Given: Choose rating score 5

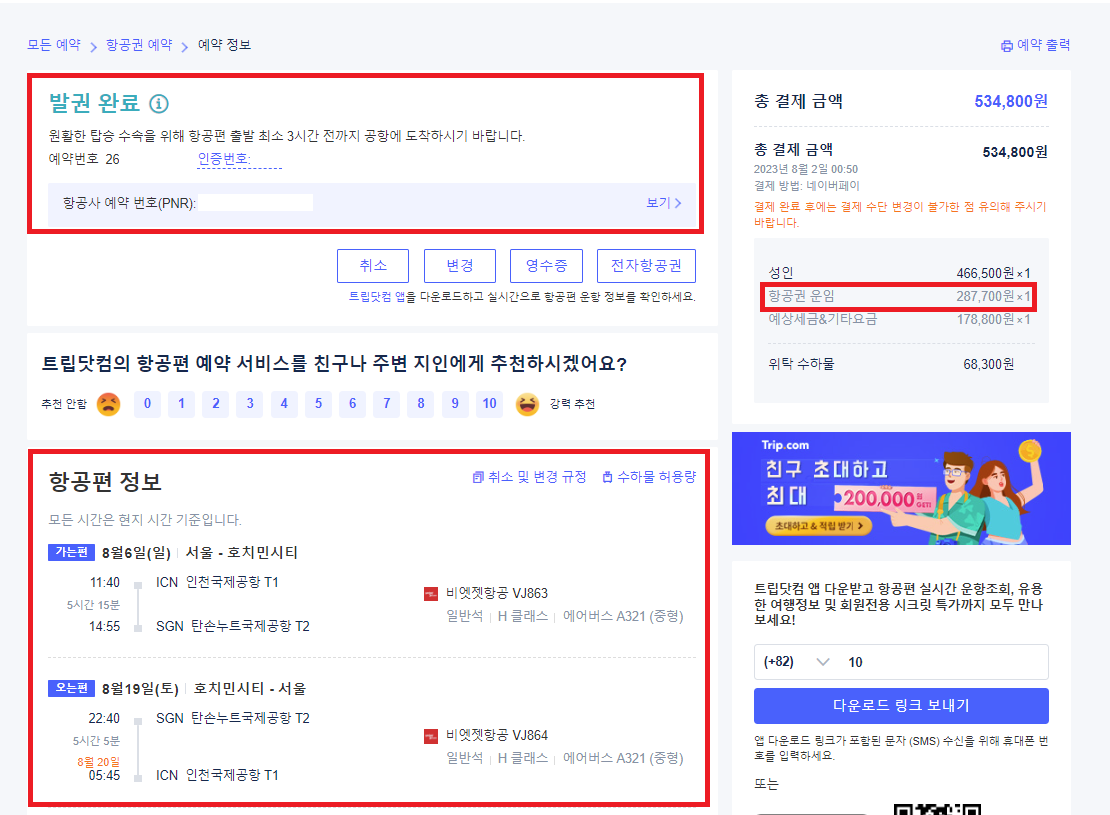Looking at the screenshot, I should [x=318, y=404].
